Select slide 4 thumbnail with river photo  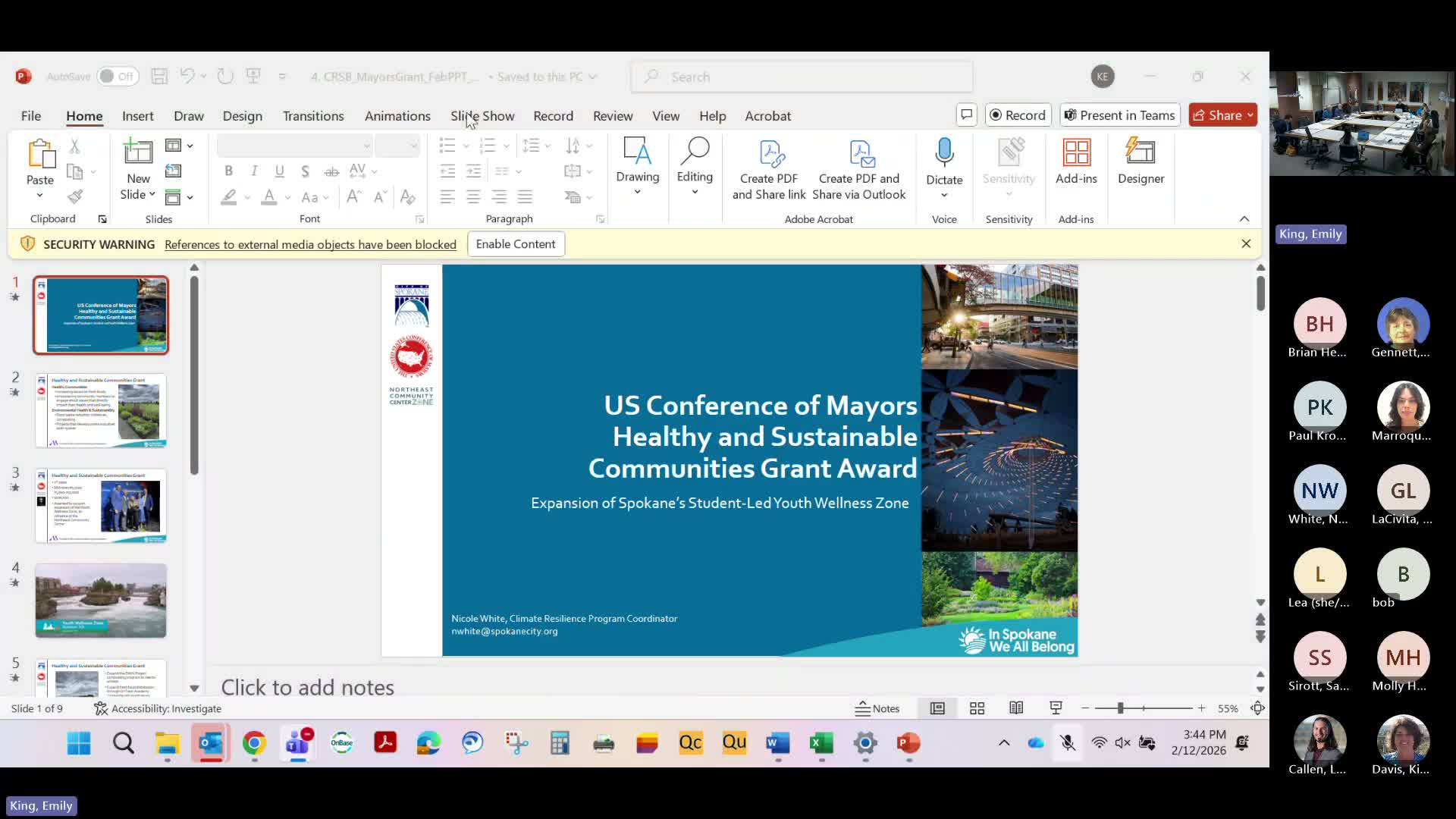coord(101,601)
